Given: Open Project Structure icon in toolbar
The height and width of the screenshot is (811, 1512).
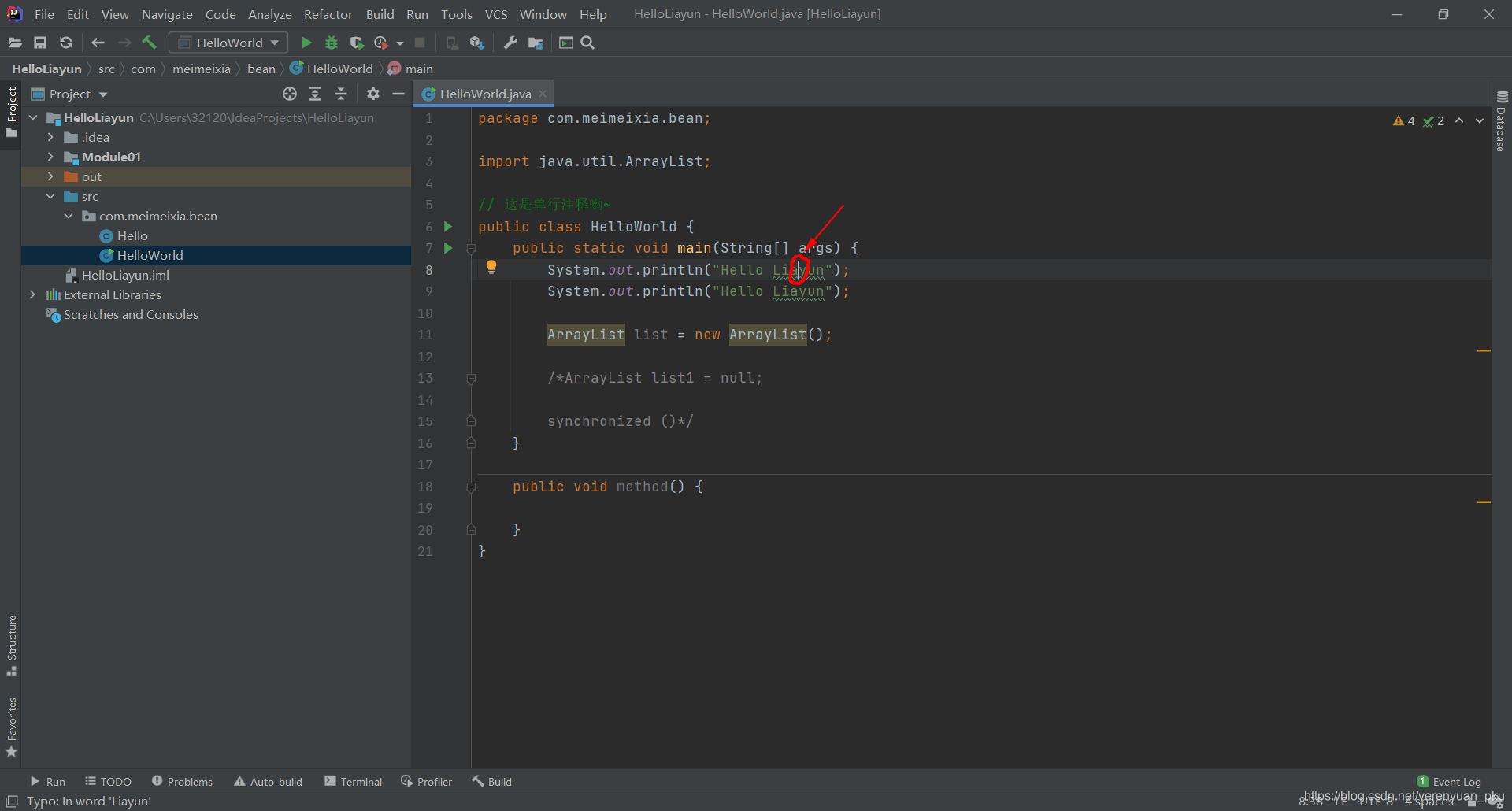Looking at the screenshot, I should [x=535, y=43].
